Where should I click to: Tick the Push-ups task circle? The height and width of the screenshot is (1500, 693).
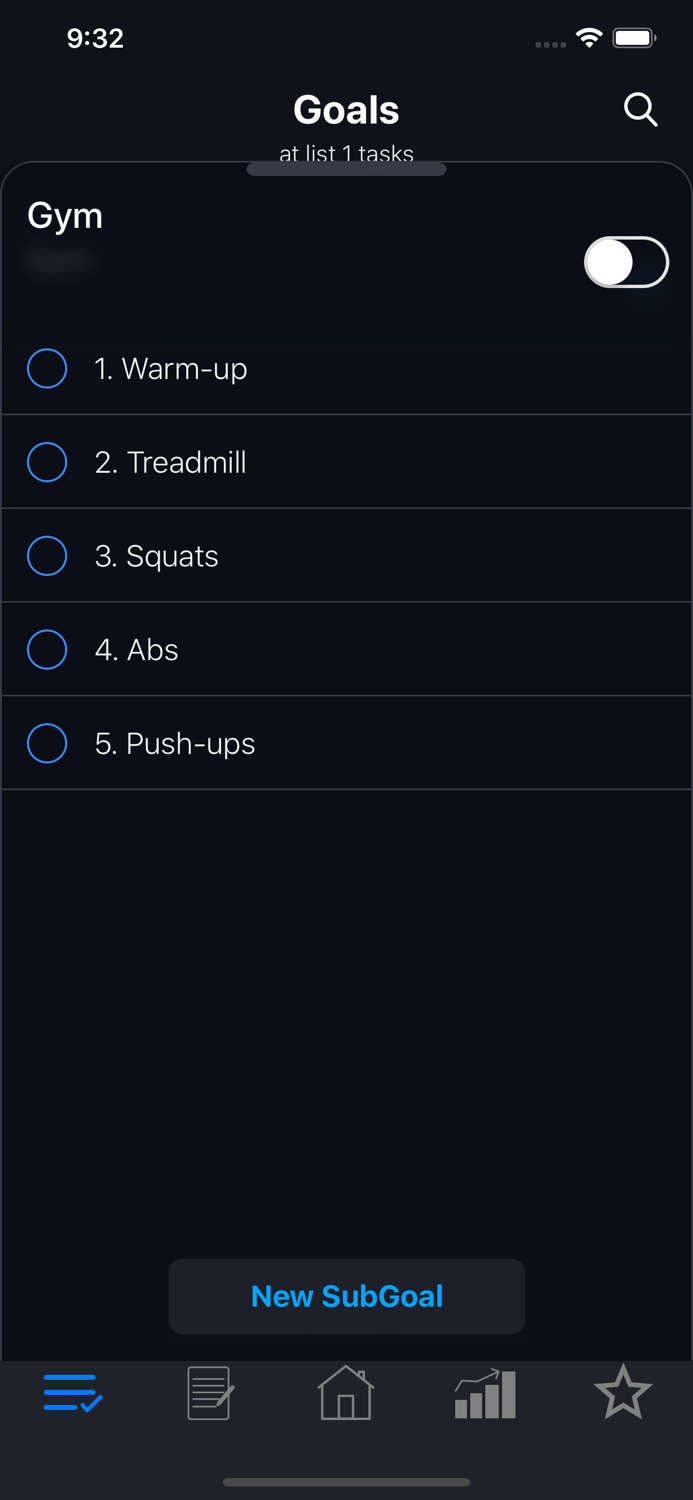point(47,744)
